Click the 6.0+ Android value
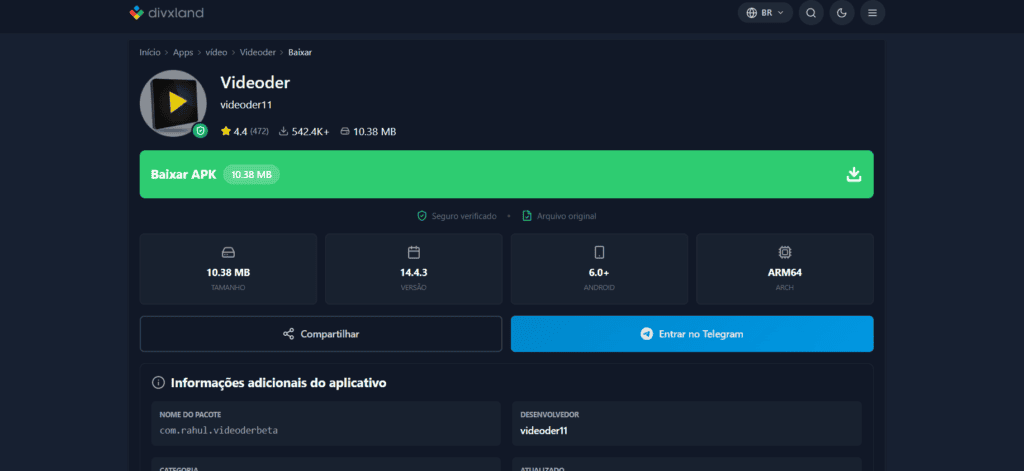 click(x=599, y=272)
